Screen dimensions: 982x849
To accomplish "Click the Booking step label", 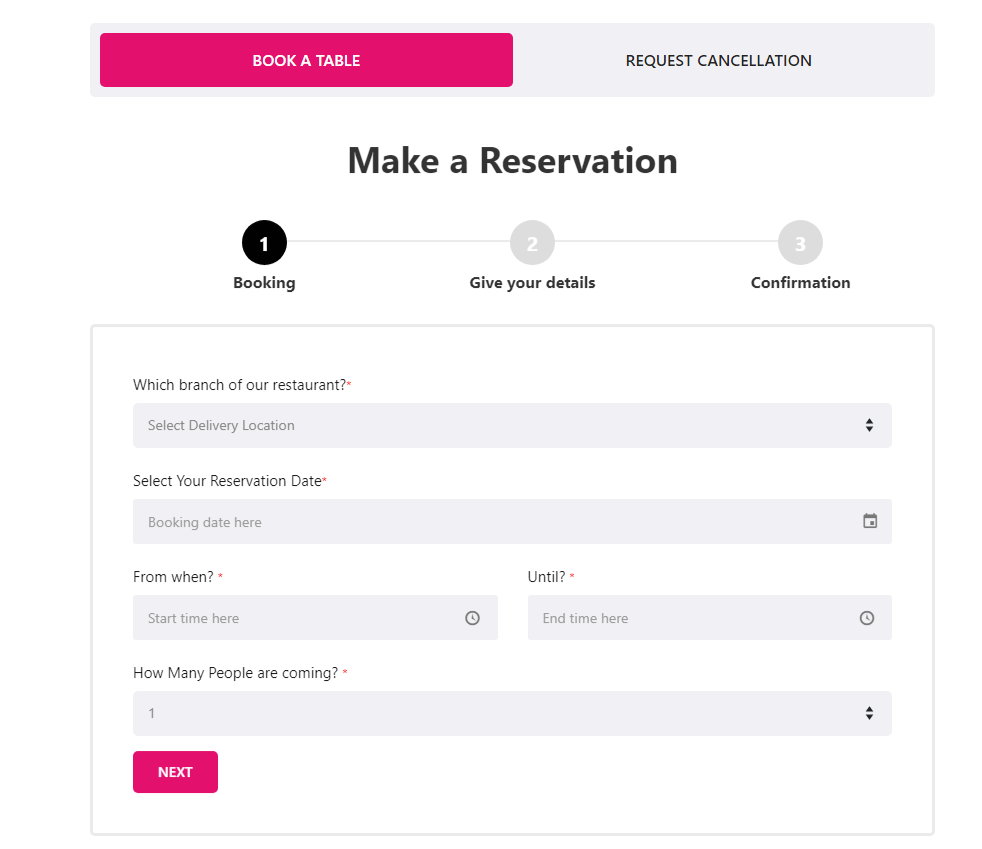I will click(x=264, y=283).
